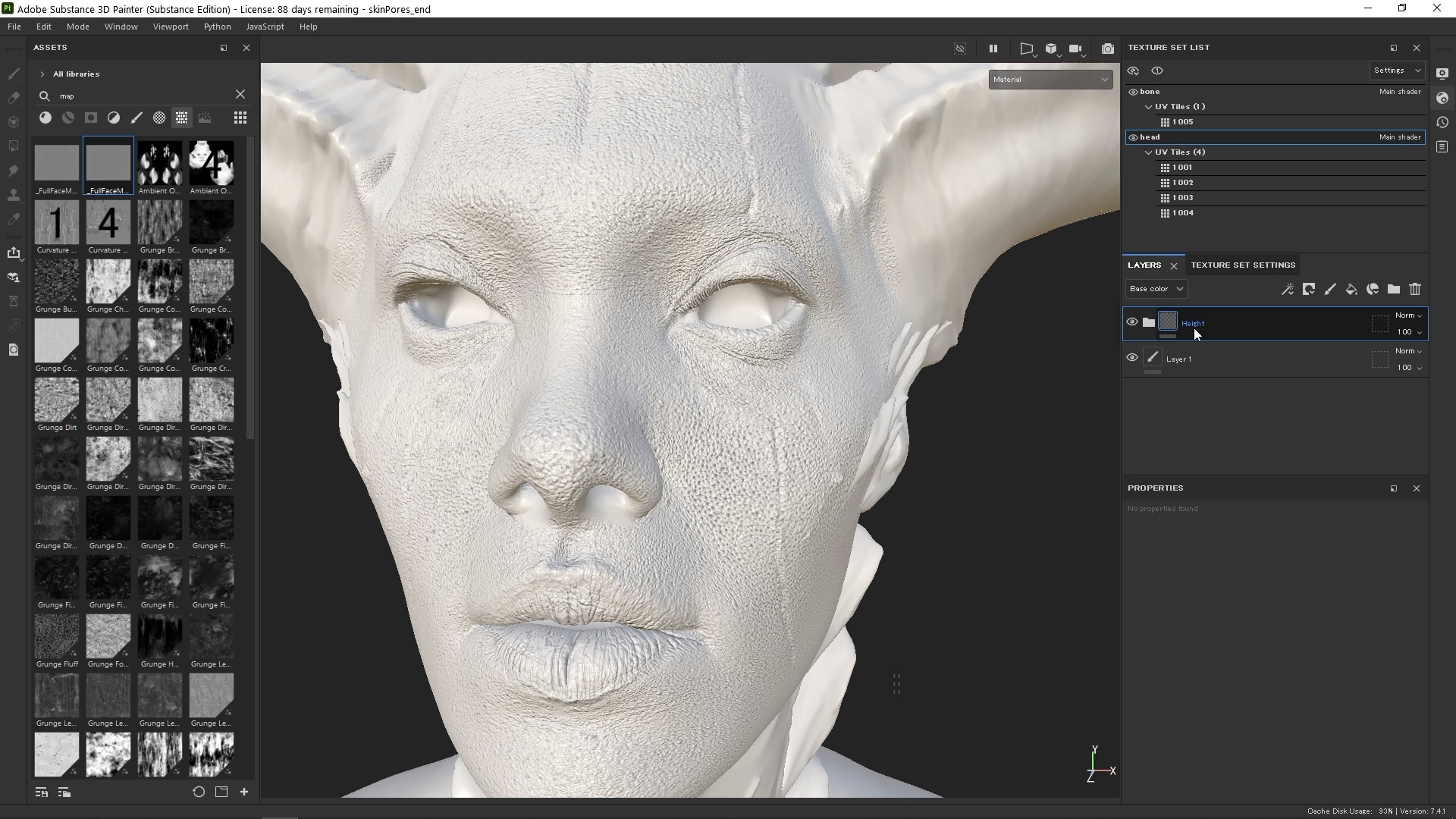Pause the viewport rendering
This screenshot has width=1456, height=819.
click(993, 49)
